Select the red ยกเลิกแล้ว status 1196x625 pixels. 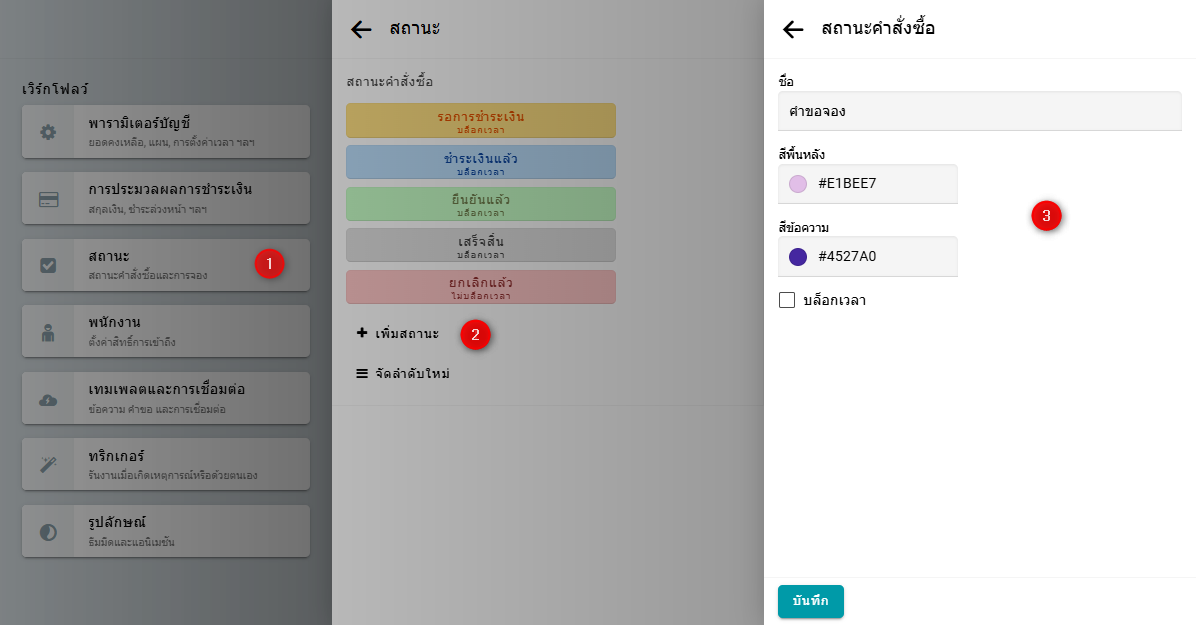(x=480, y=287)
